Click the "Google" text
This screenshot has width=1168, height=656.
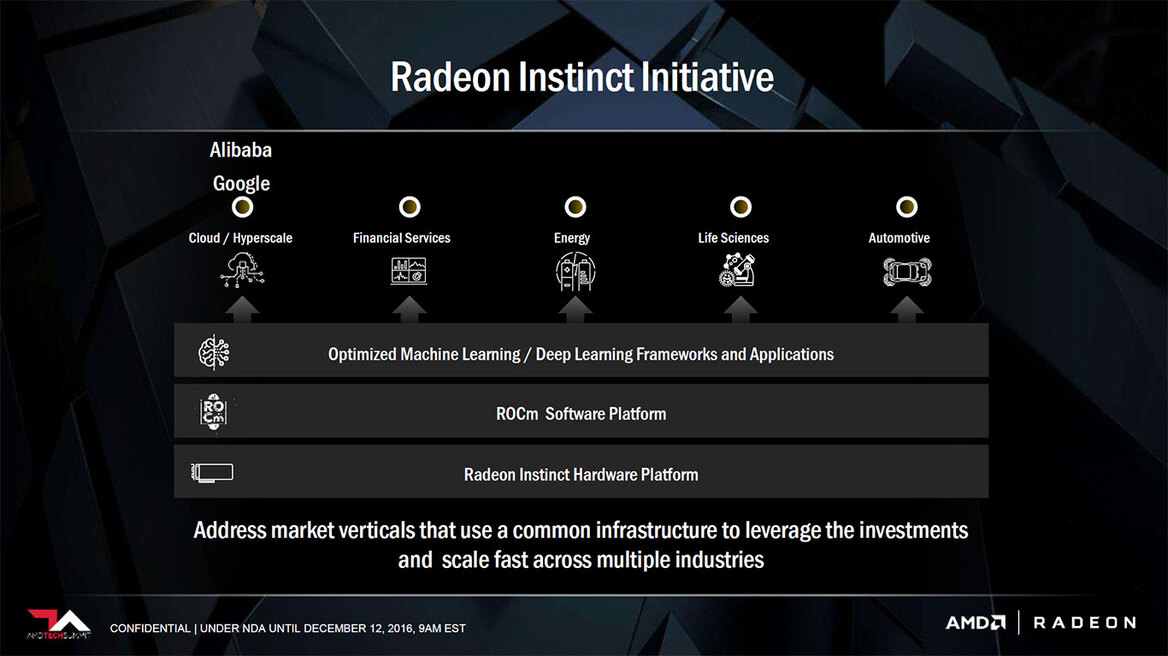click(241, 184)
